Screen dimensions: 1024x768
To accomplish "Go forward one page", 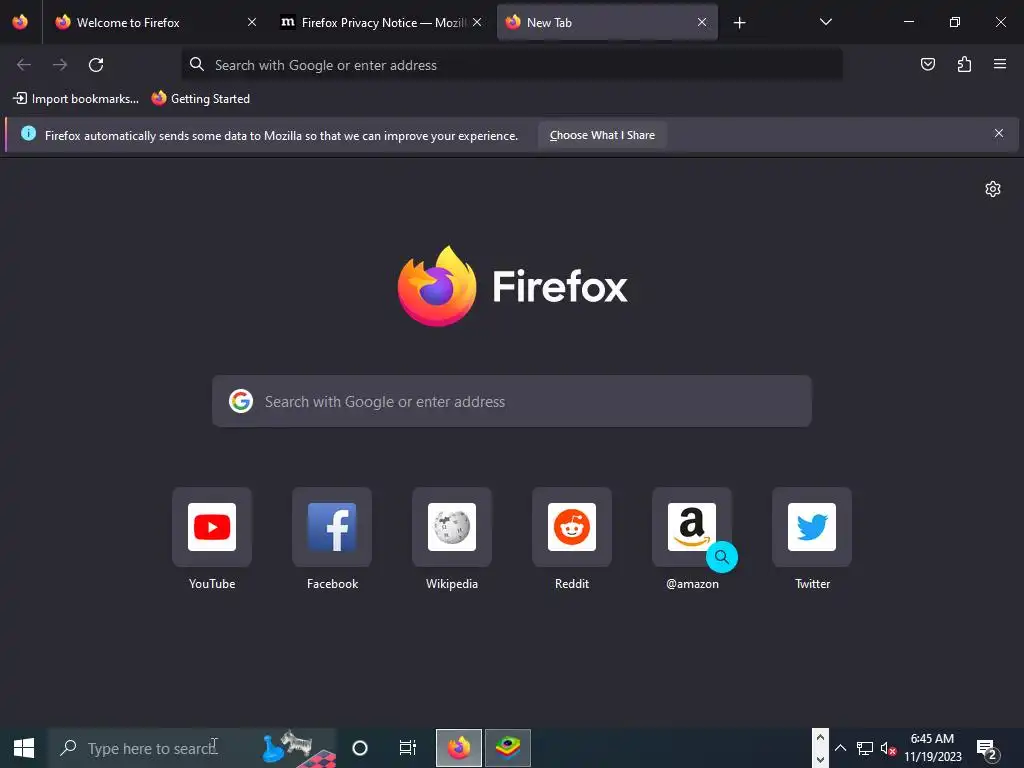I will click(x=60, y=65).
